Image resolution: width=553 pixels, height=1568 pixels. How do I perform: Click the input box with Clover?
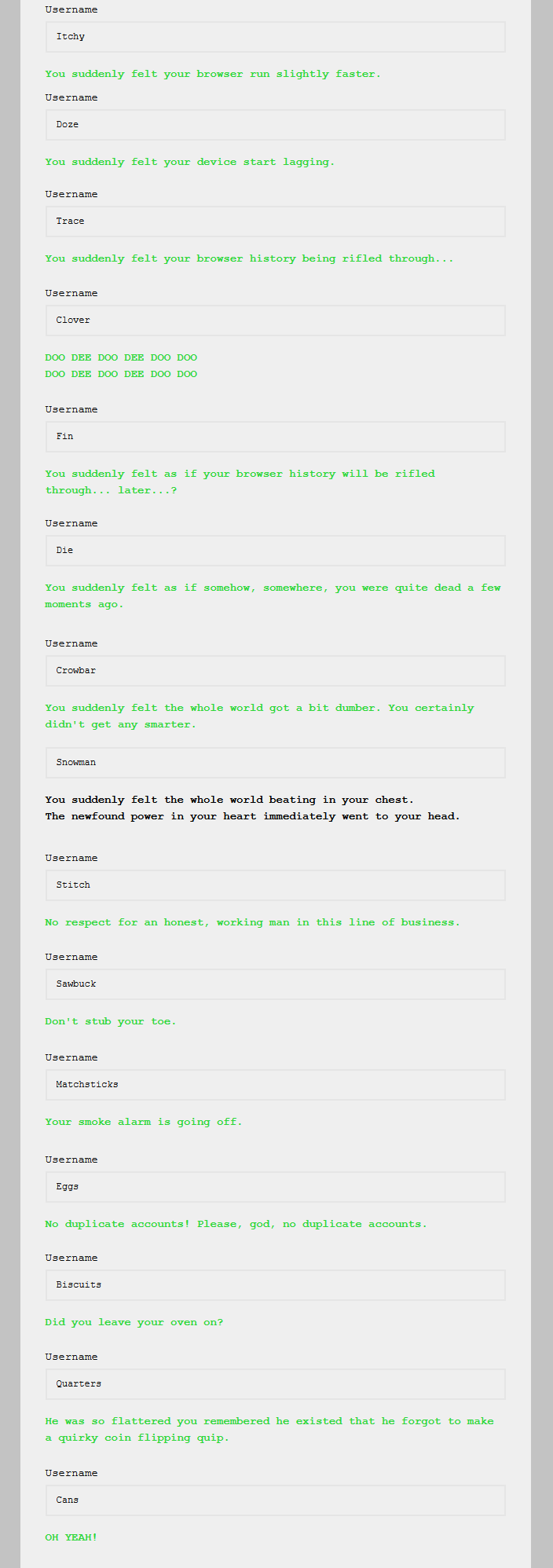[275, 321]
